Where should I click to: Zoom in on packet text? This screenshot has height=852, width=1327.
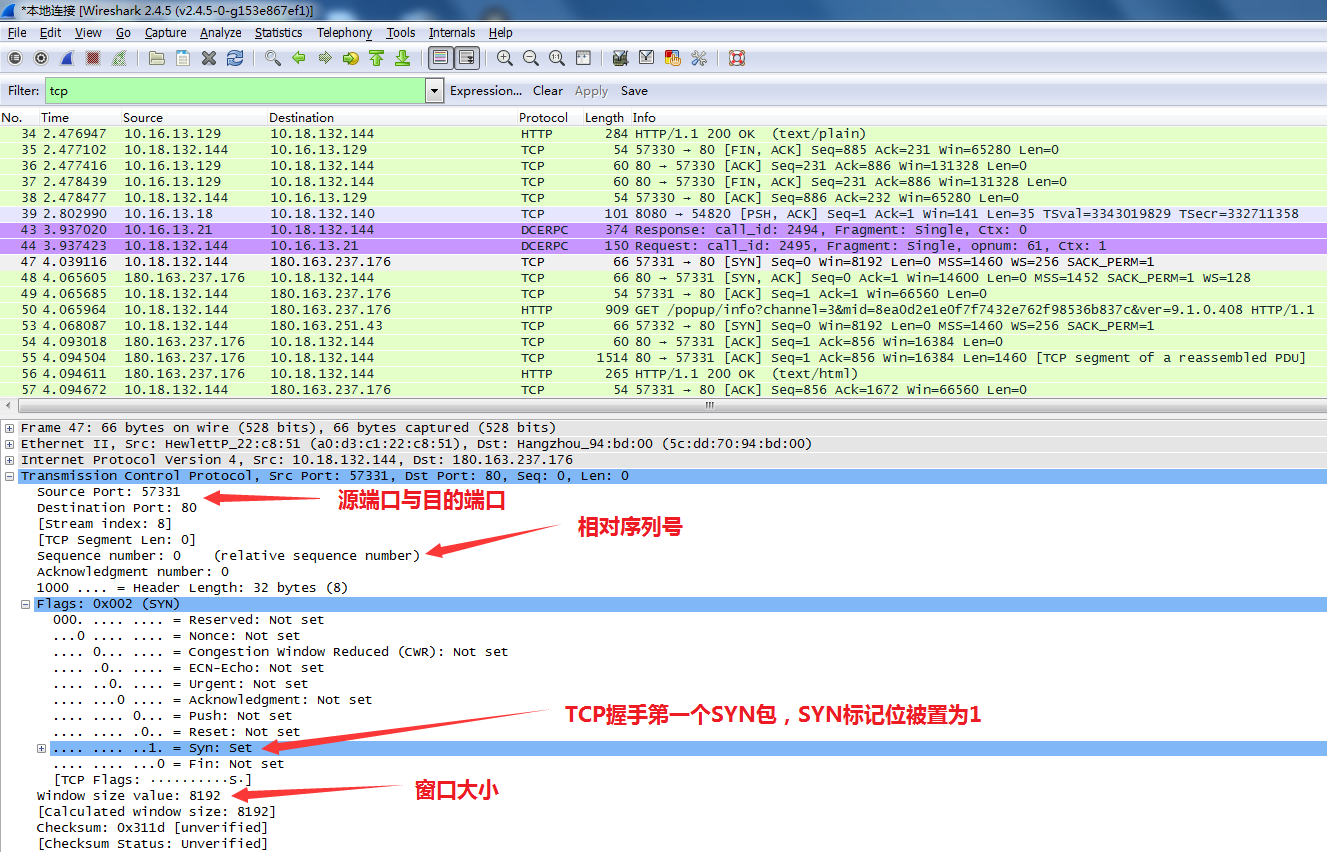tap(505, 58)
